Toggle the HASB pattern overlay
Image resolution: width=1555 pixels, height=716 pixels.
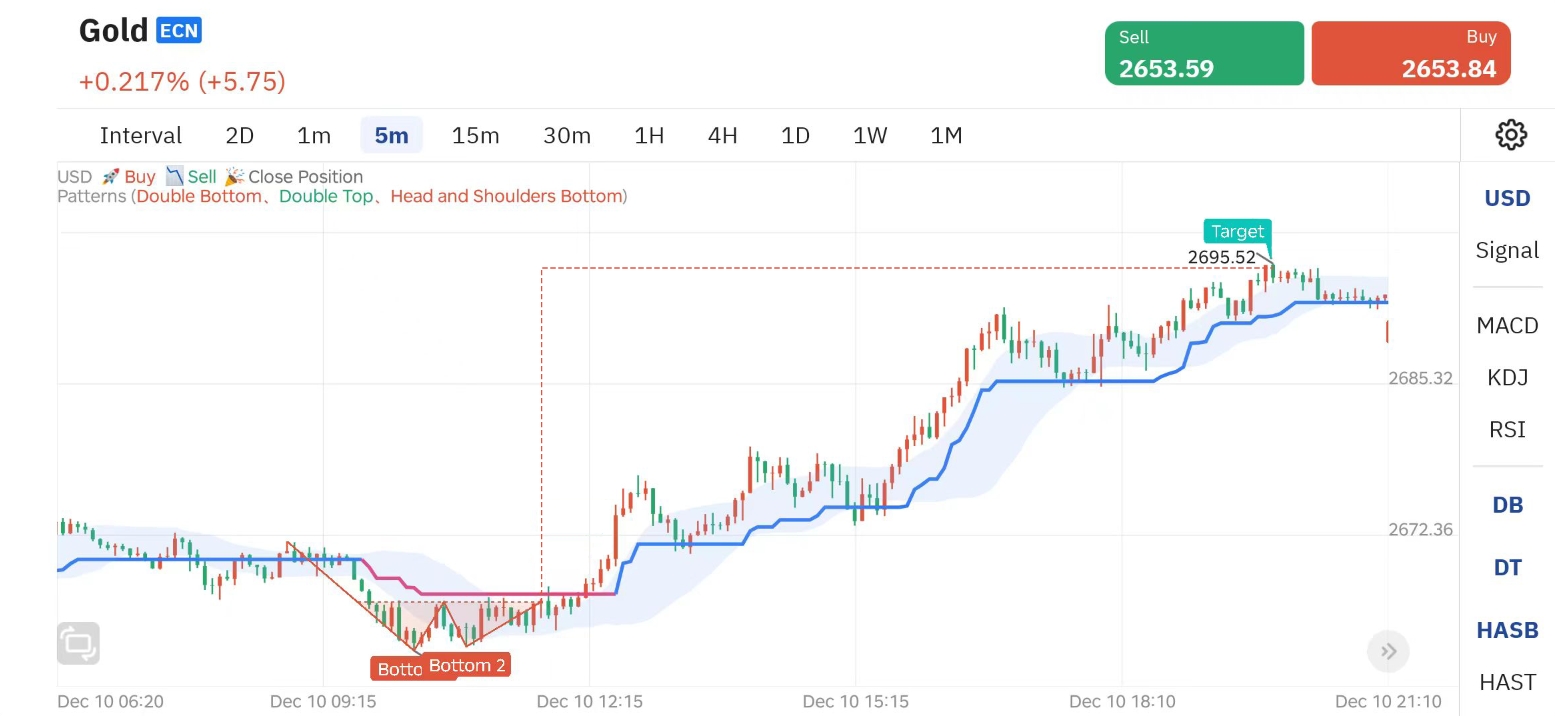pos(1507,630)
